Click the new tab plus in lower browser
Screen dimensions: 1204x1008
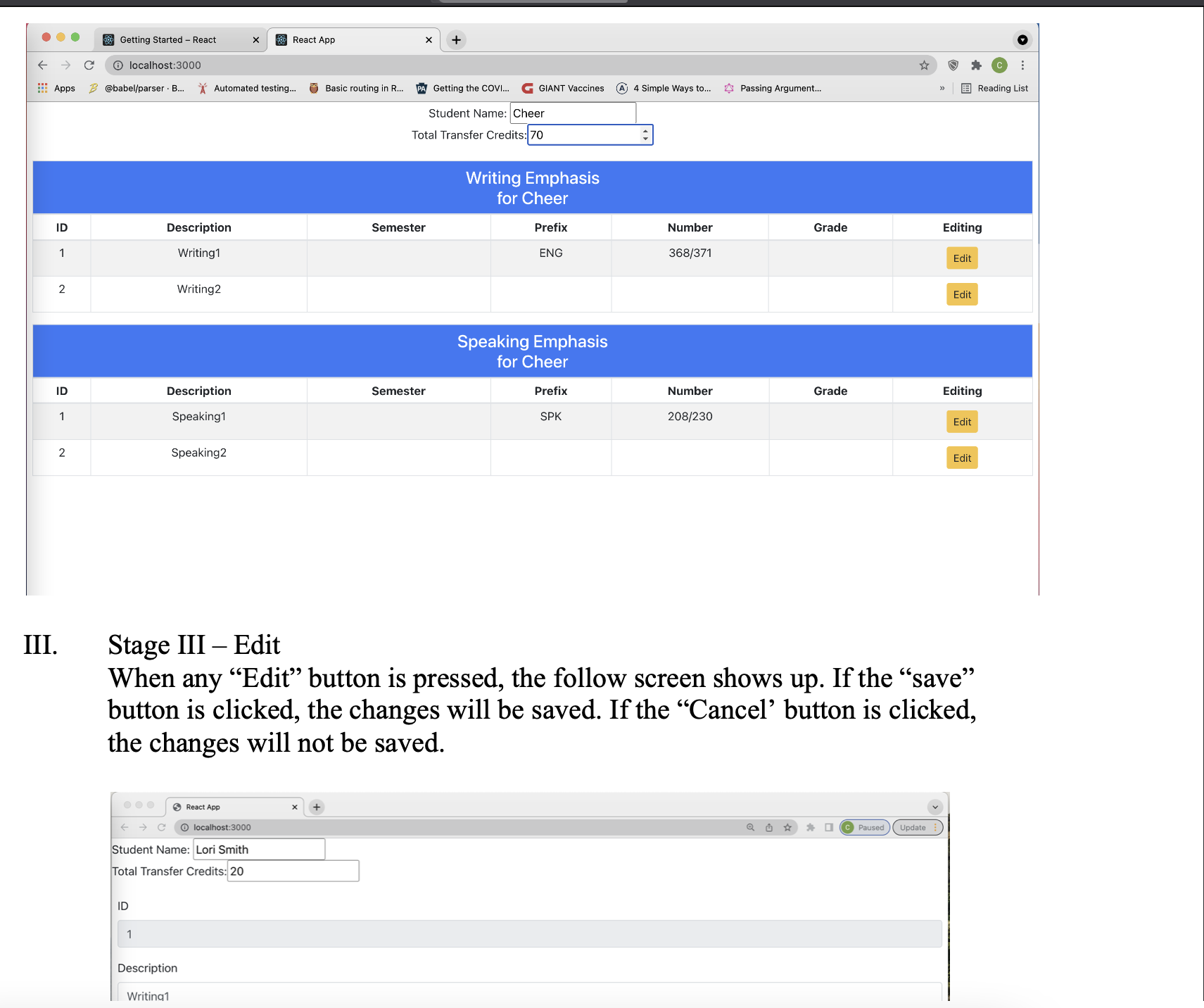coord(317,807)
